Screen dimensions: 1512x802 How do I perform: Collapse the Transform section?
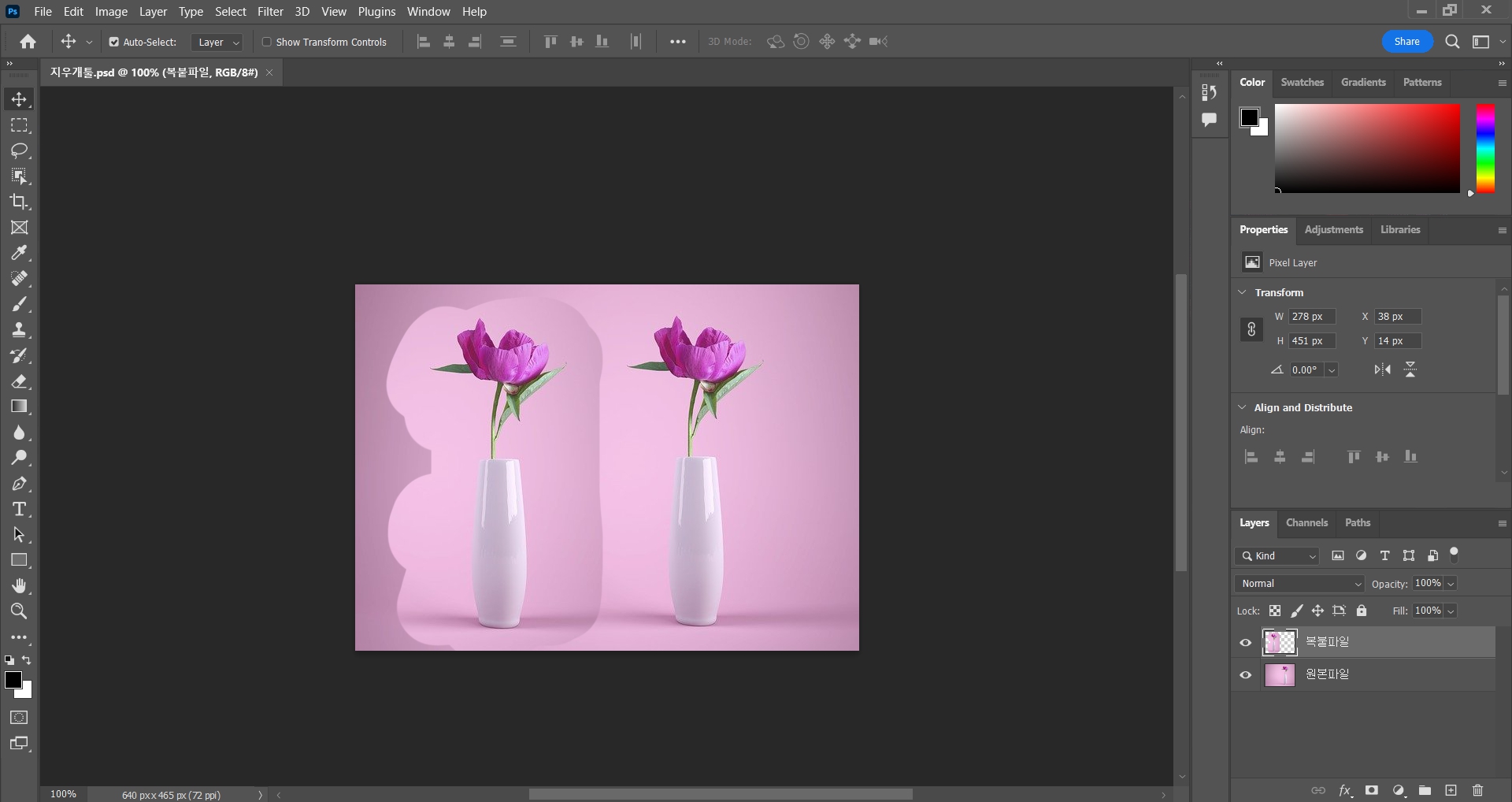coord(1242,292)
